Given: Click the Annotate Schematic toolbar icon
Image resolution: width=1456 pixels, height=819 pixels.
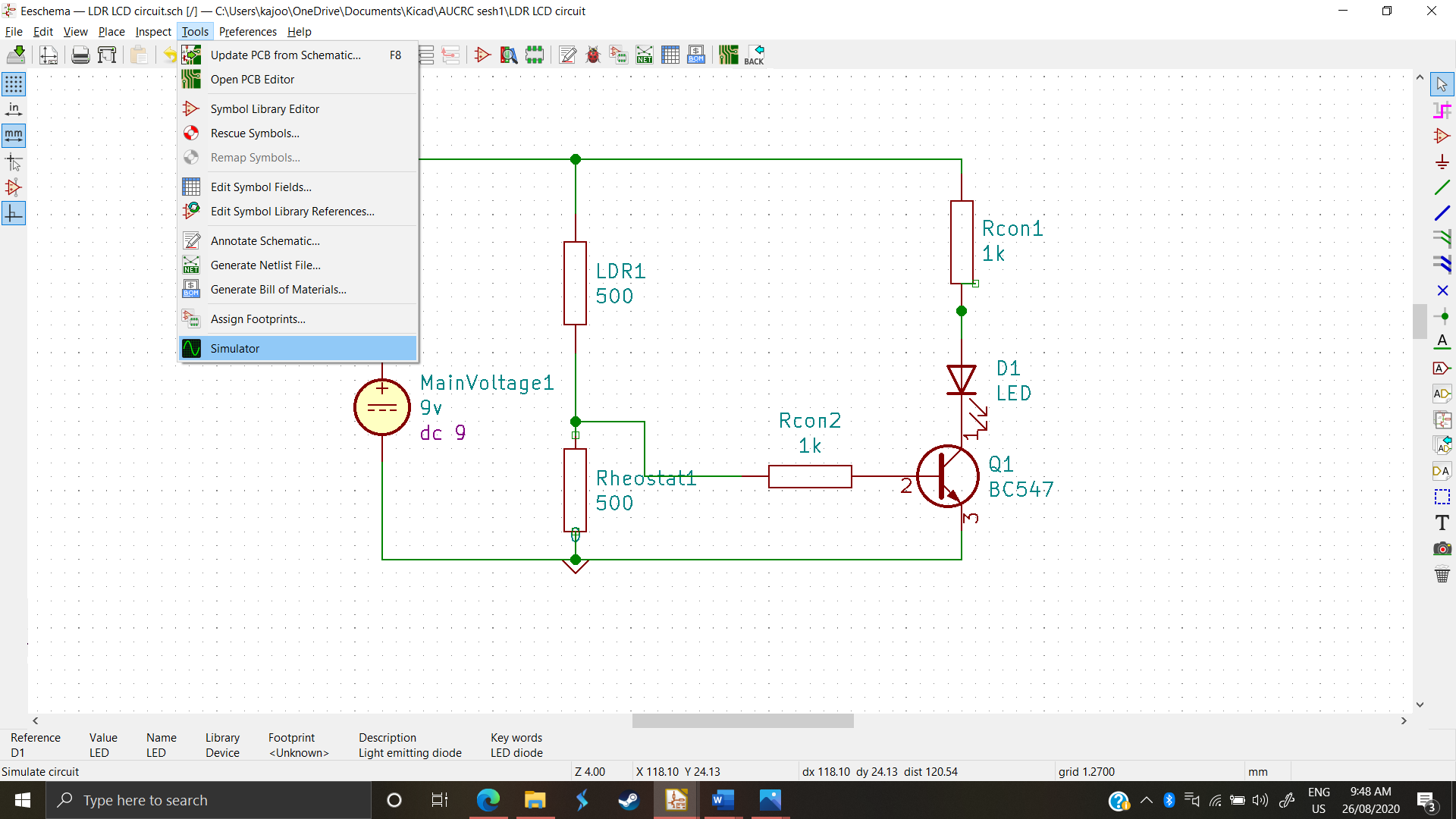Looking at the screenshot, I should pos(567,55).
